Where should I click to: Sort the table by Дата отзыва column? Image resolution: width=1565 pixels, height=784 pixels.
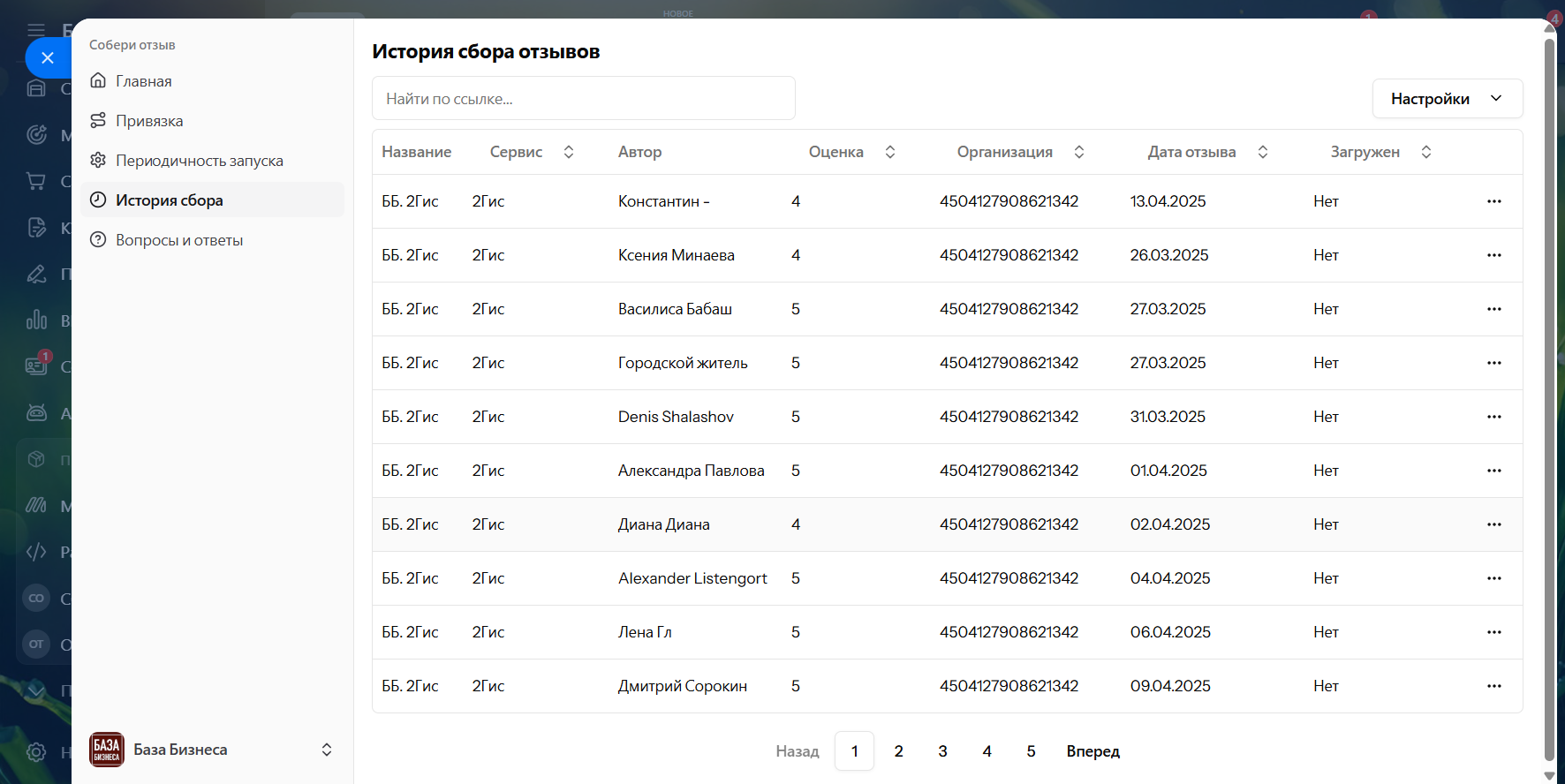[x=1263, y=152]
